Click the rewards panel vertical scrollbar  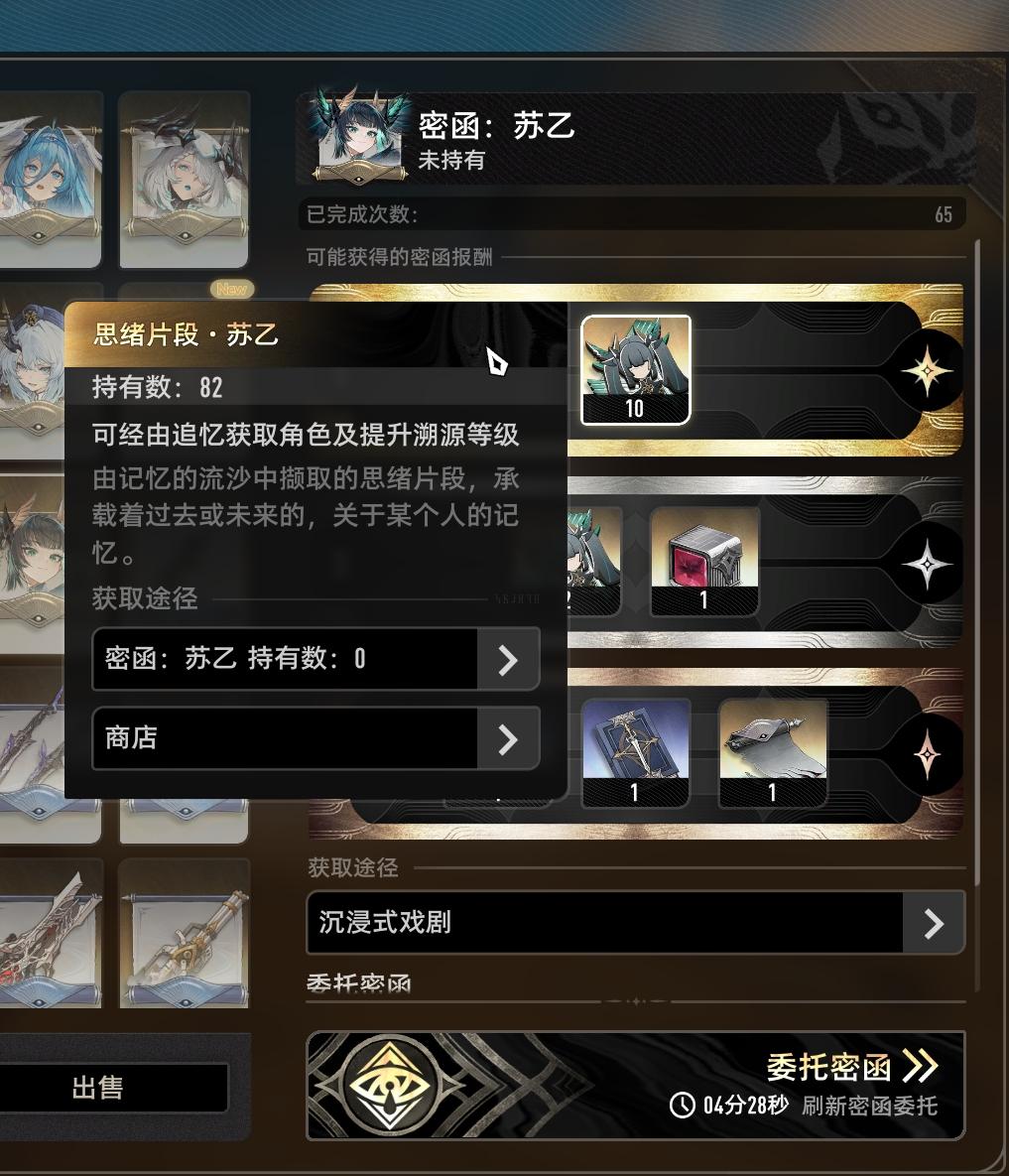click(977, 563)
